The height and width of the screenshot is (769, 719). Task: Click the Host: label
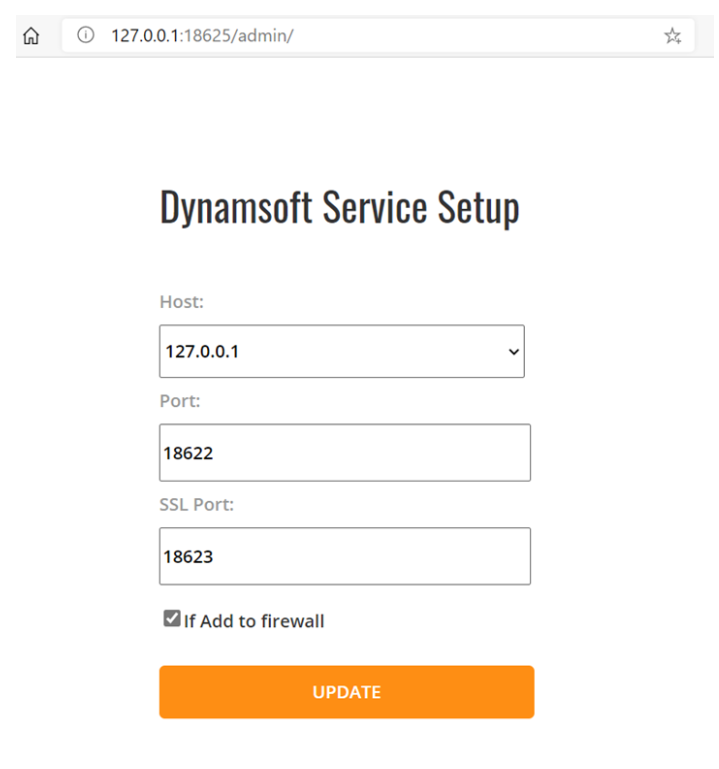click(x=181, y=302)
